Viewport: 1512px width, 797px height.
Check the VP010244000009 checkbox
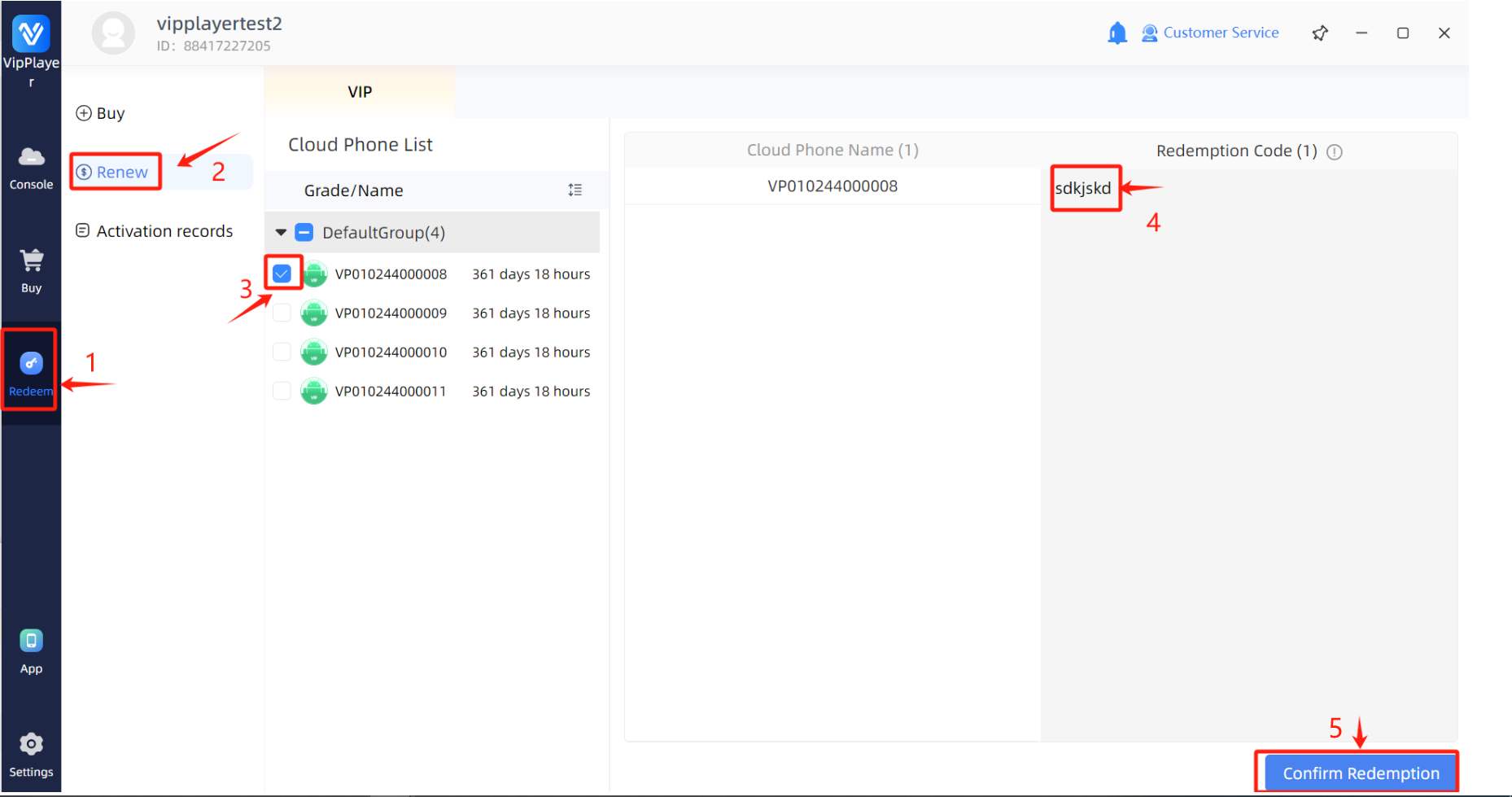coord(282,313)
